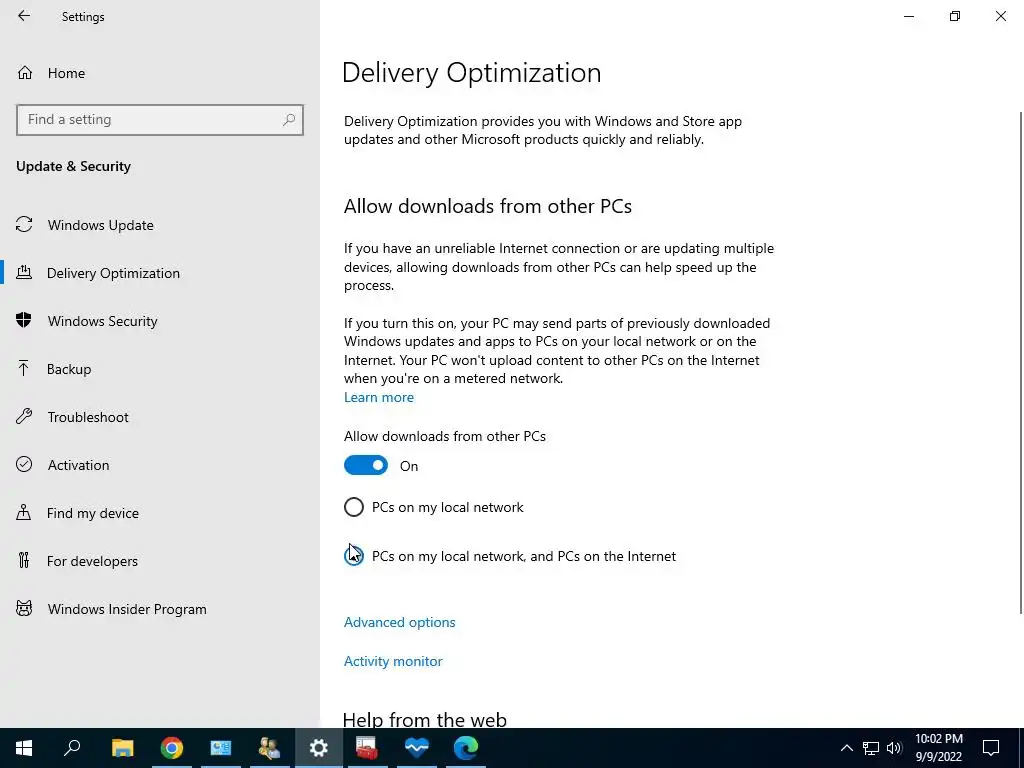Restore down the Settings window

955,16
